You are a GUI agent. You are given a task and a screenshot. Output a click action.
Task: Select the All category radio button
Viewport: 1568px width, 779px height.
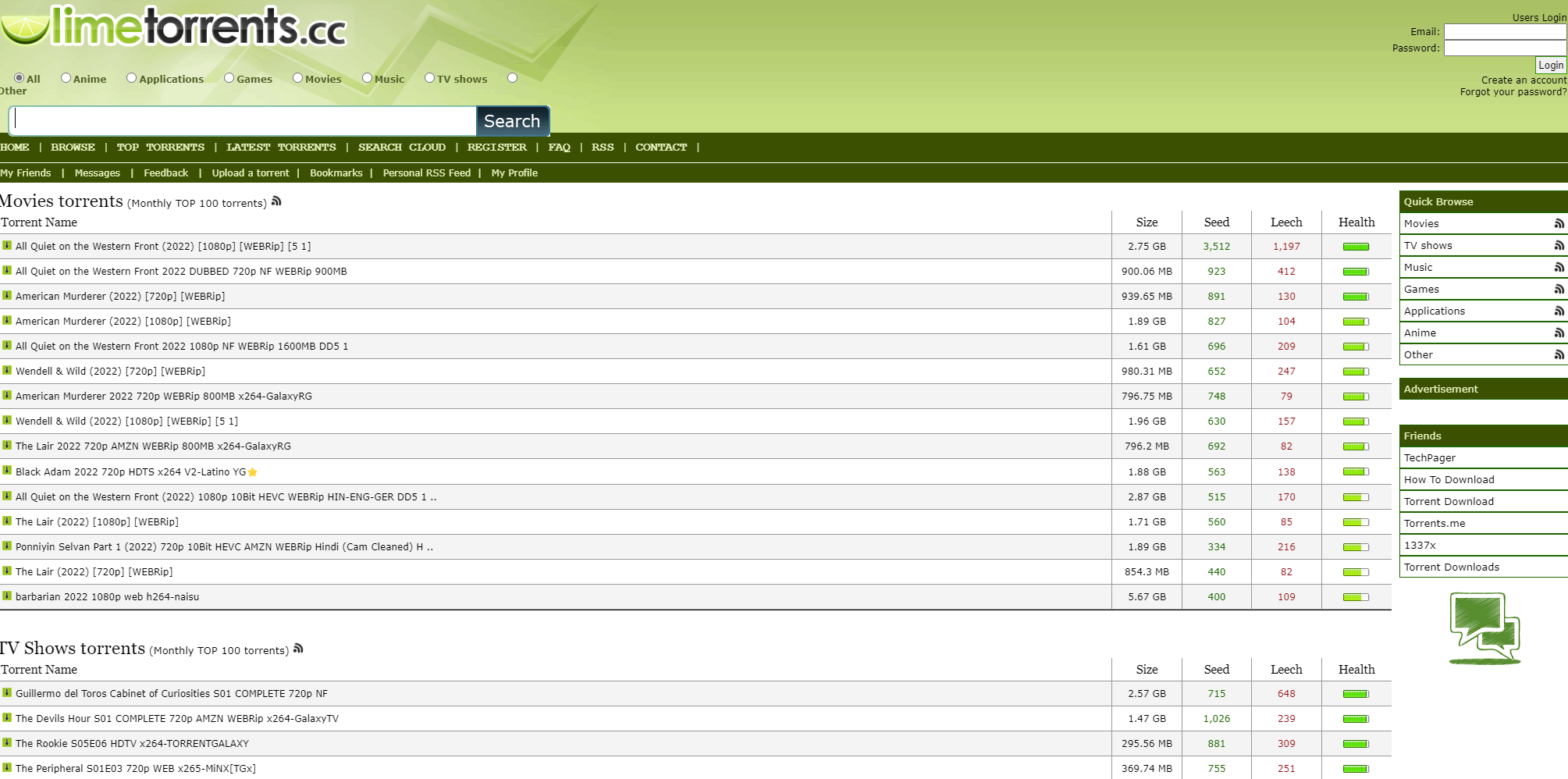point(19,78)
